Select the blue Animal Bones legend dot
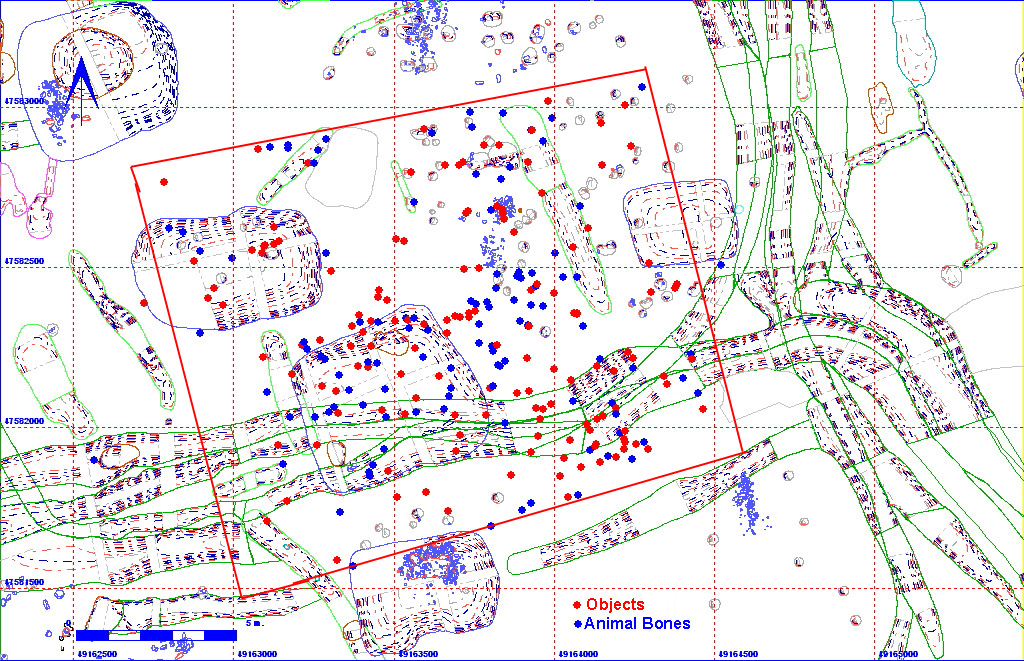 (577, 624)
